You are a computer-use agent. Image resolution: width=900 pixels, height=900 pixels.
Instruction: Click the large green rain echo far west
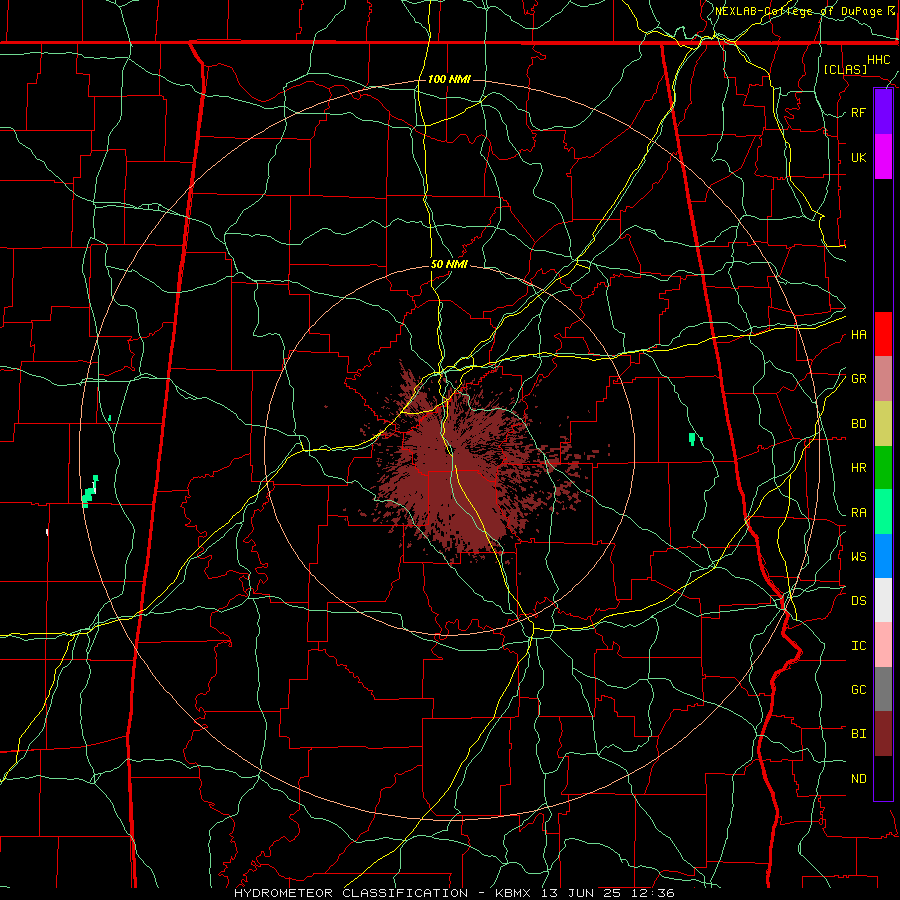click(x=89, y=492)
